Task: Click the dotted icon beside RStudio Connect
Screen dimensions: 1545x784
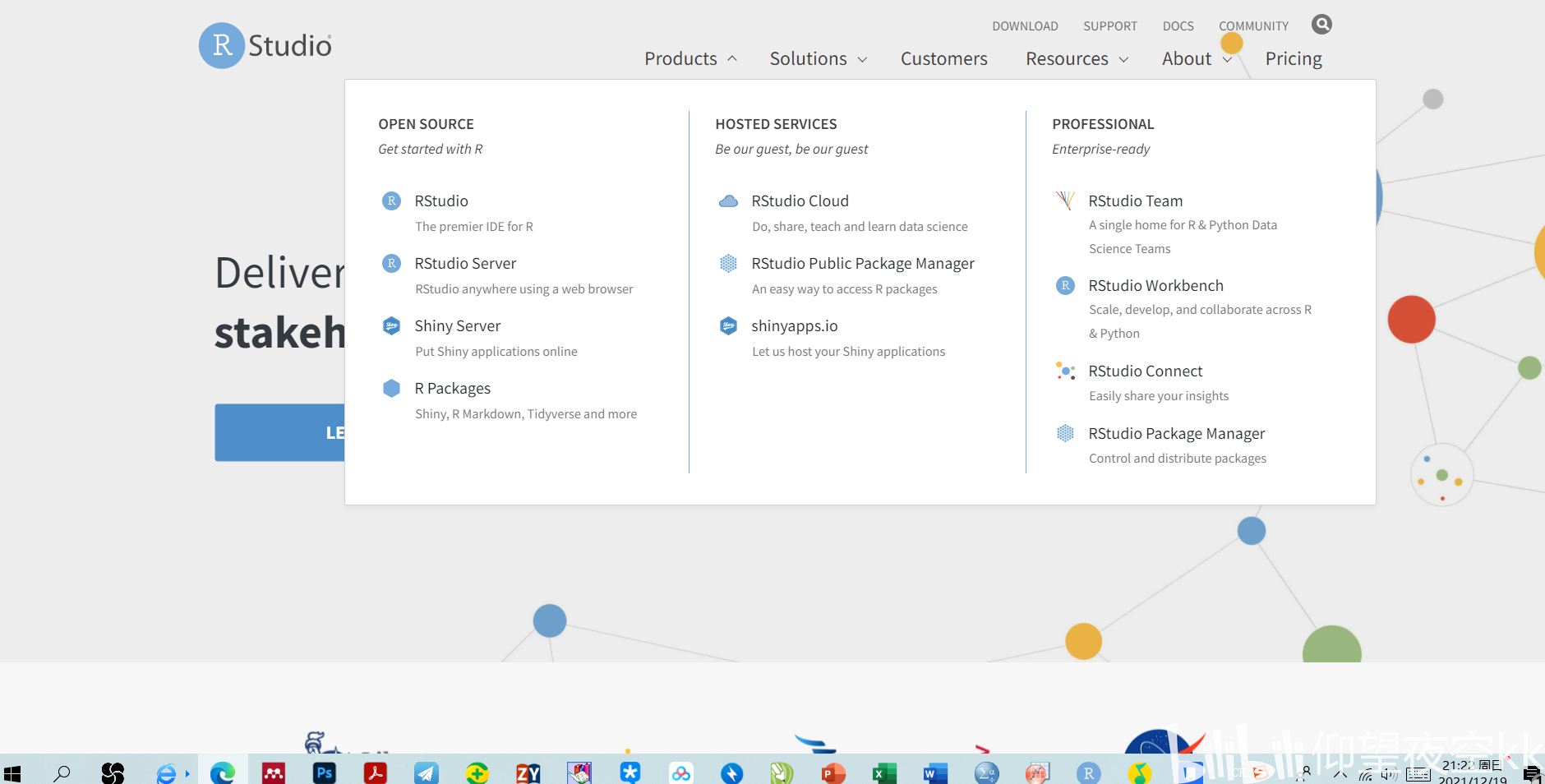Action: click(1066, 371)
